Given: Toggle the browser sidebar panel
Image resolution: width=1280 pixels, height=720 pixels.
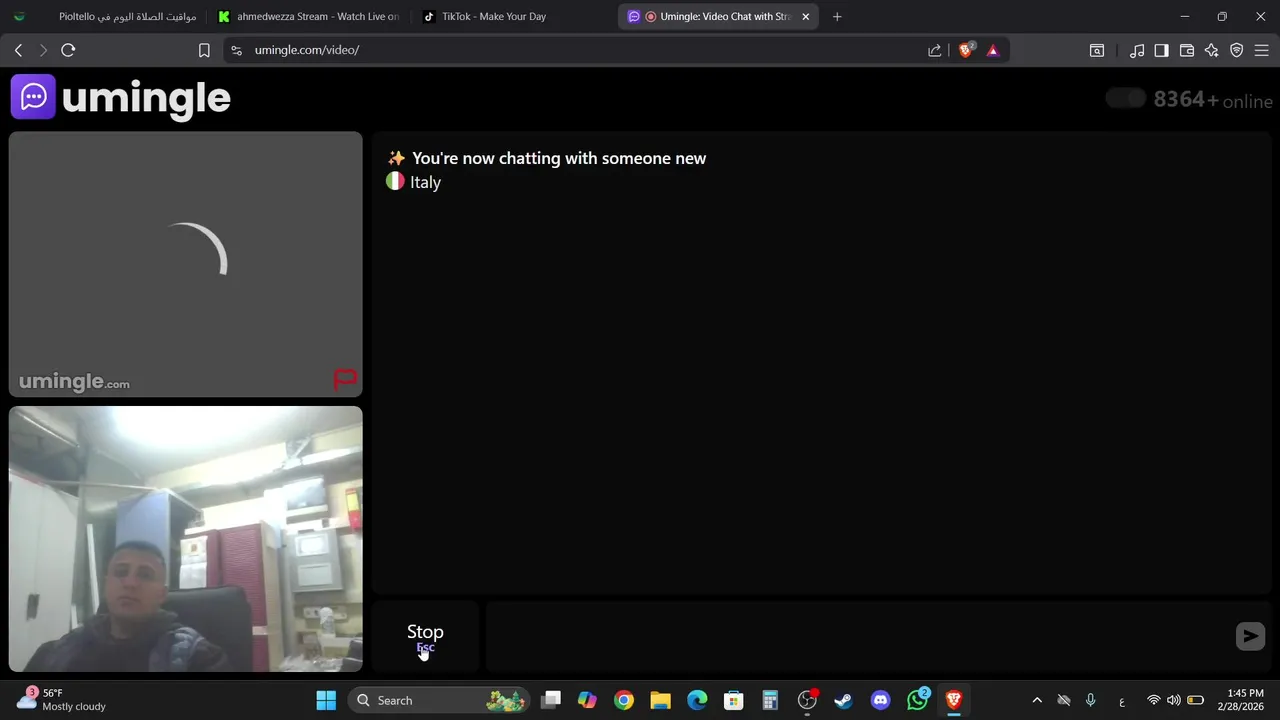Looking at the screenshot, I should (x=1161, y=50).
